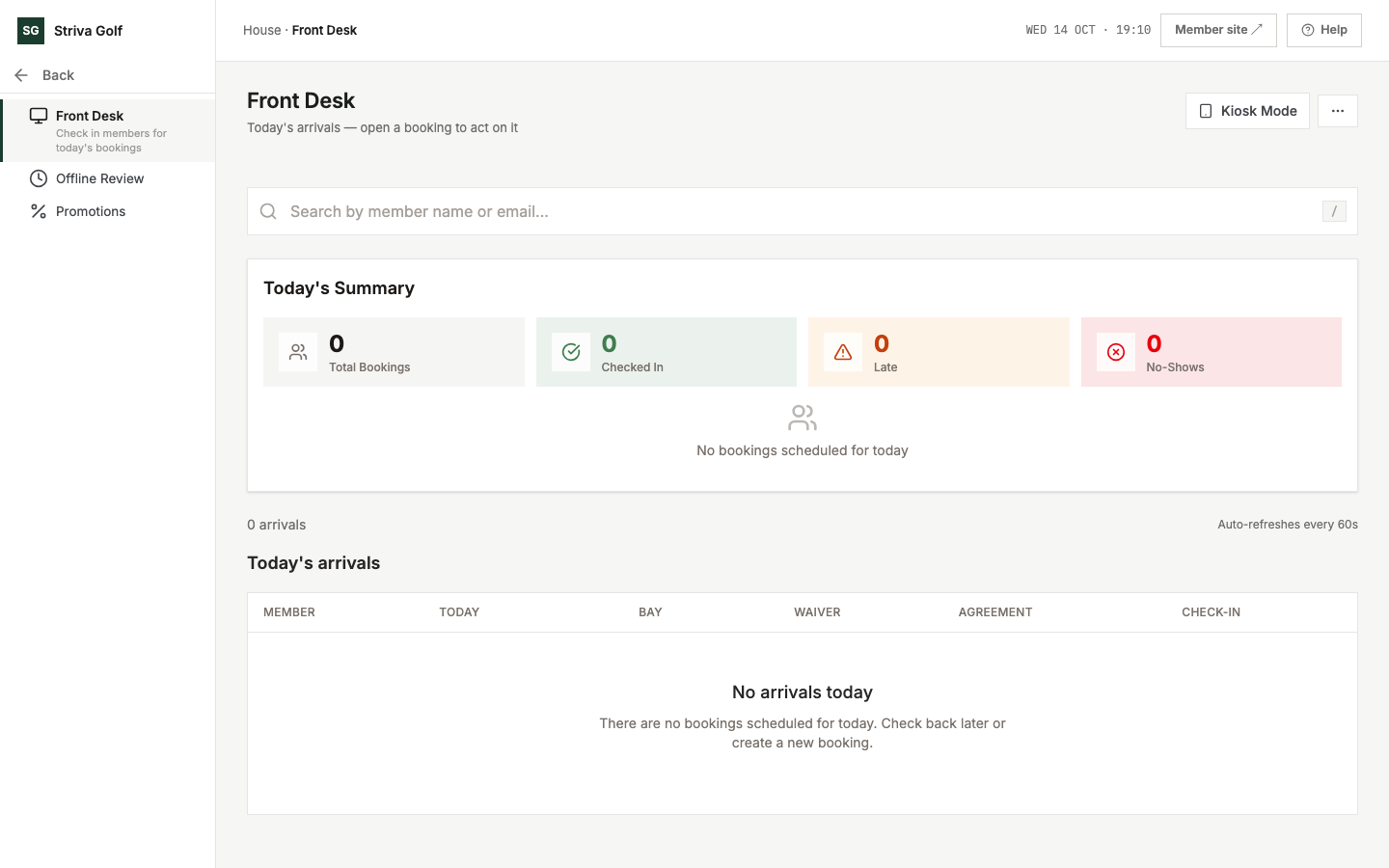The height and width of the screenshot is (868, 1389).
Task: Click the 'Auto-refreshes every 60s' note
Action: (x=1288, y=525)
